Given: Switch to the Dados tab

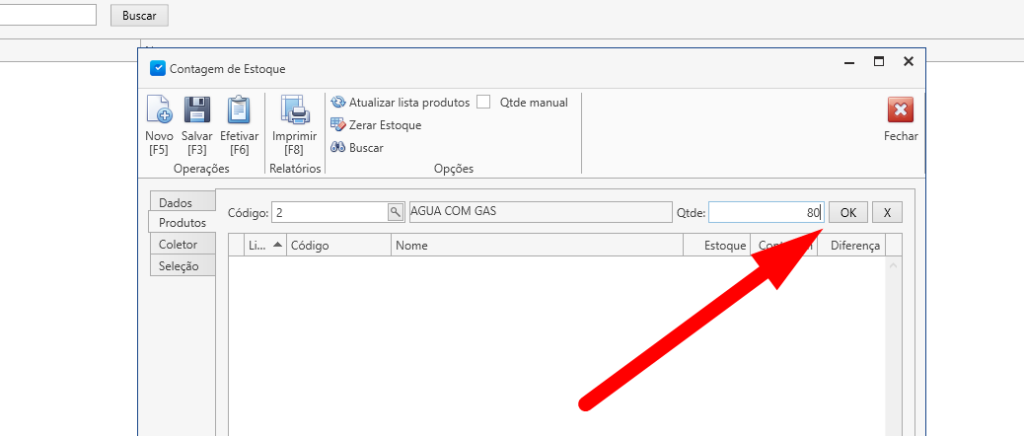Looking at the screenshot, I should (175, 202).
